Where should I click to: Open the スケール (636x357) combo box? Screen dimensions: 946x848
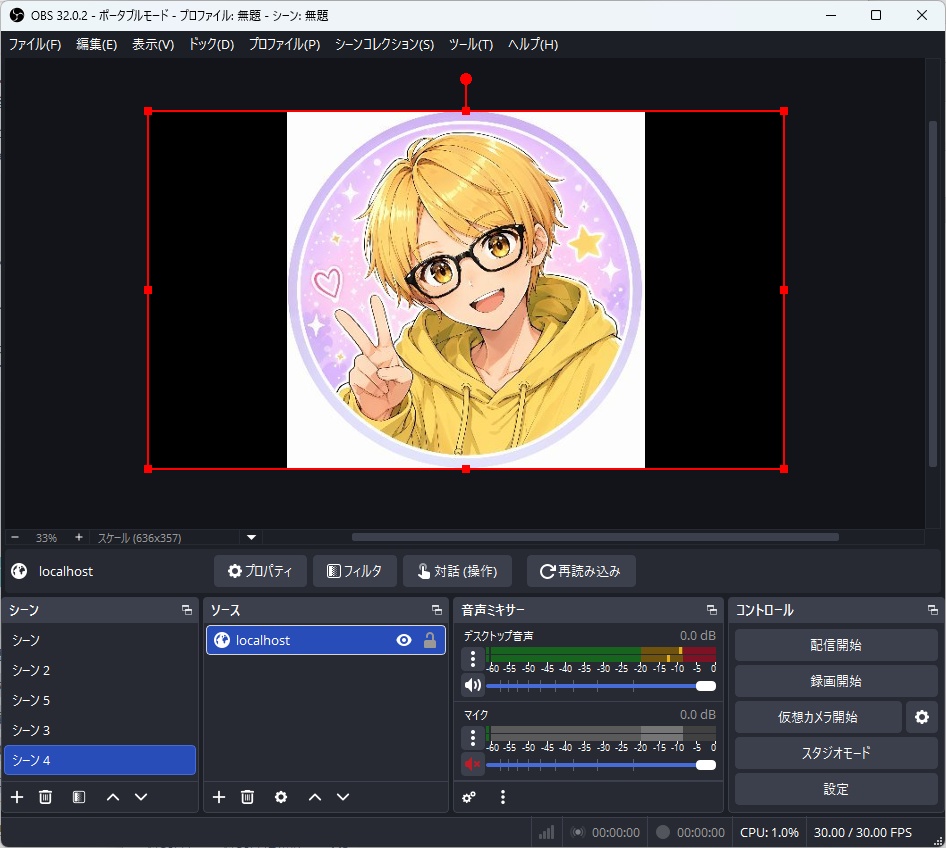(x=176, y=537)
